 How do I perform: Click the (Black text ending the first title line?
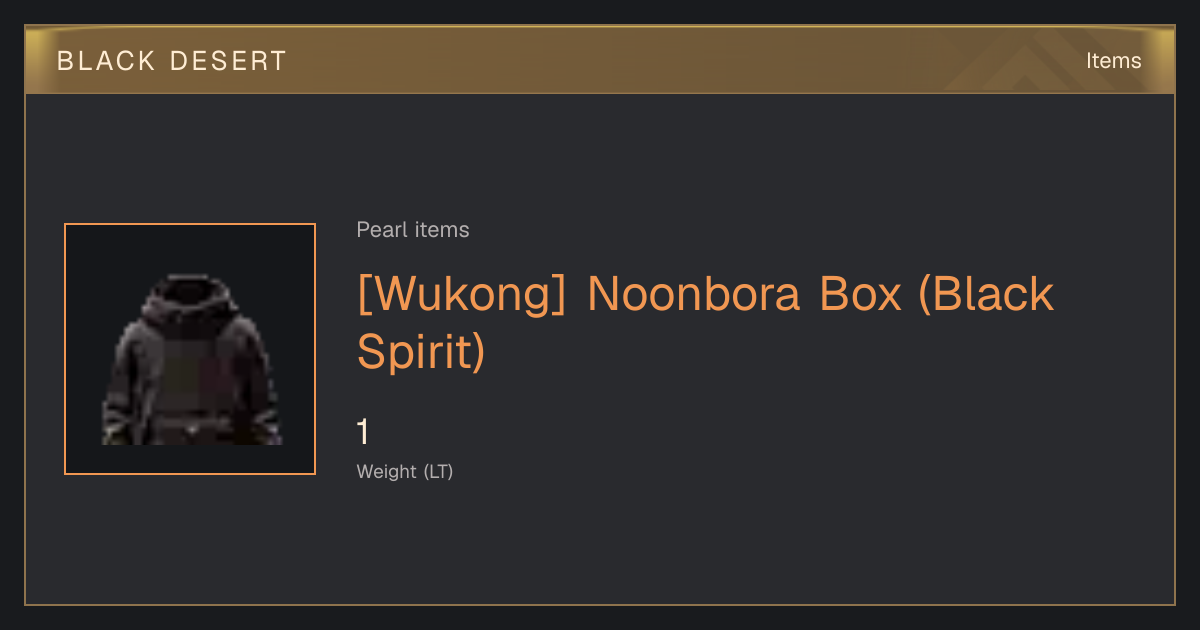point(987,295)
